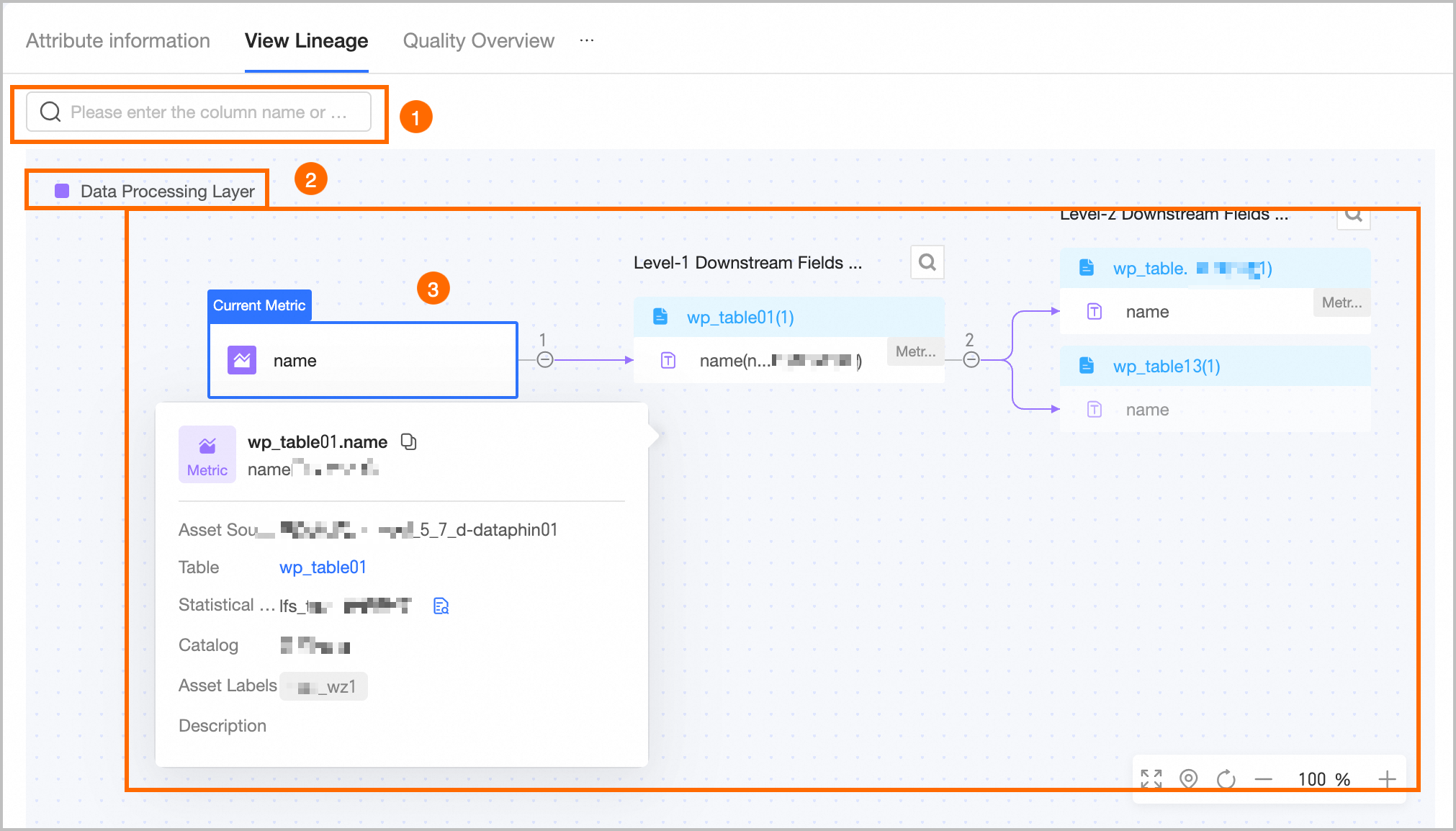This screenshot has height=831, width=1456.
Task: Click wp_table01(1) level-1 table header
Action: click(740, 318)
